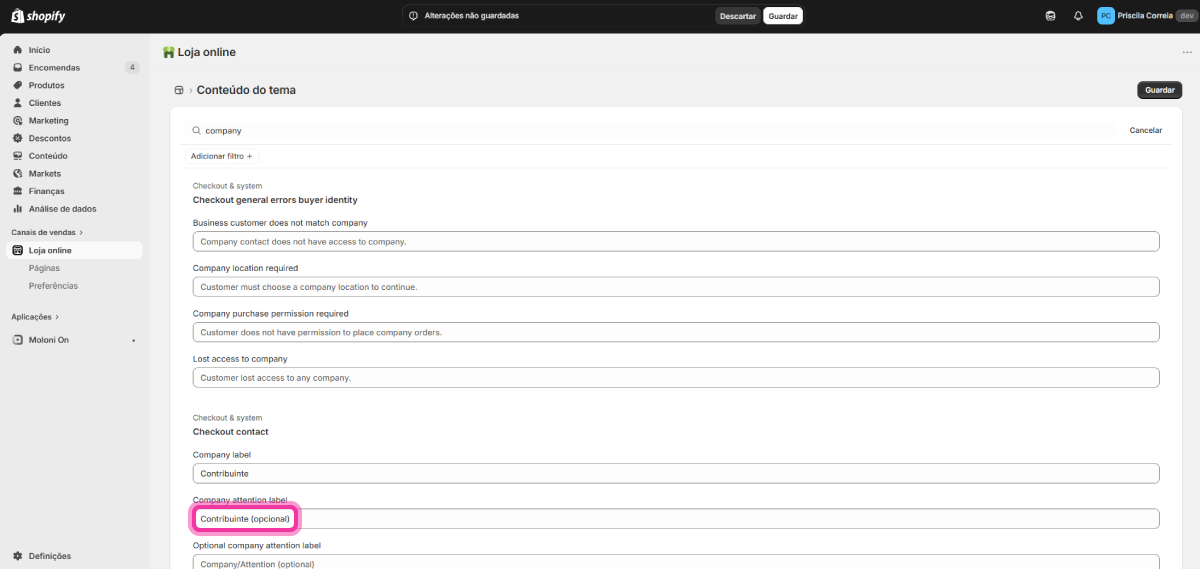The image size is (1200, 569).
Task: Click the Encomendas count badge 4
Action: pos(132,68)
